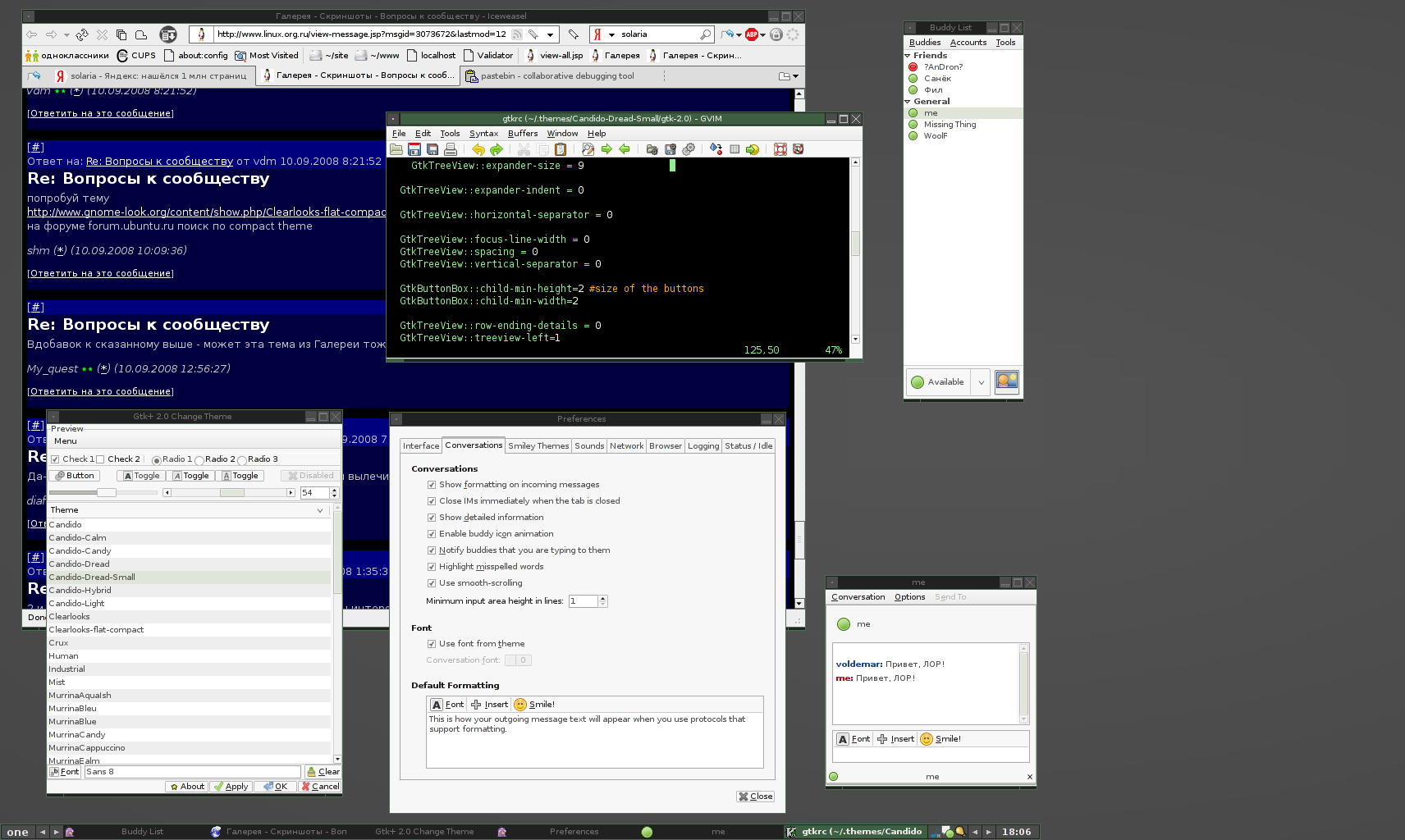1405x840 pixels.
Task: Open the search engine dropdown next to Yandex icon
Action: [x=612, y=34]
